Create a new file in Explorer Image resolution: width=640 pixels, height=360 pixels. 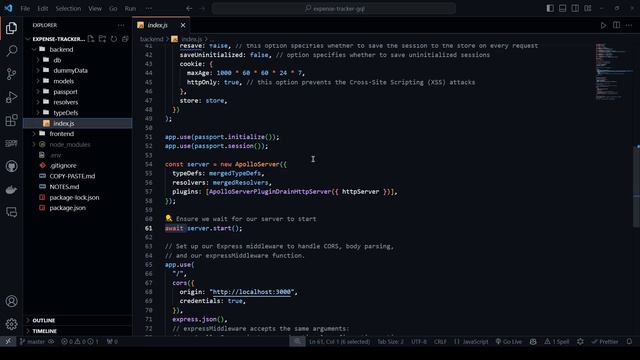pos(91,39)
